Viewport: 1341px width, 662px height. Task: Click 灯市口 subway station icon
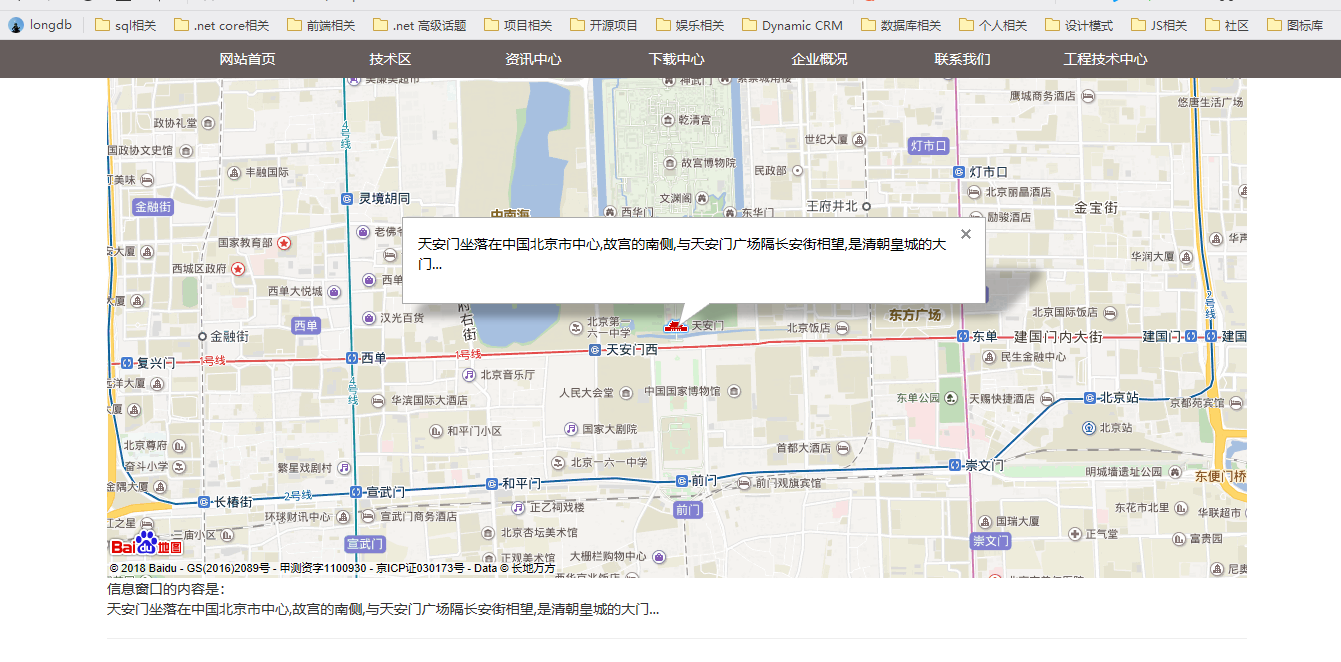click(959, 172)
